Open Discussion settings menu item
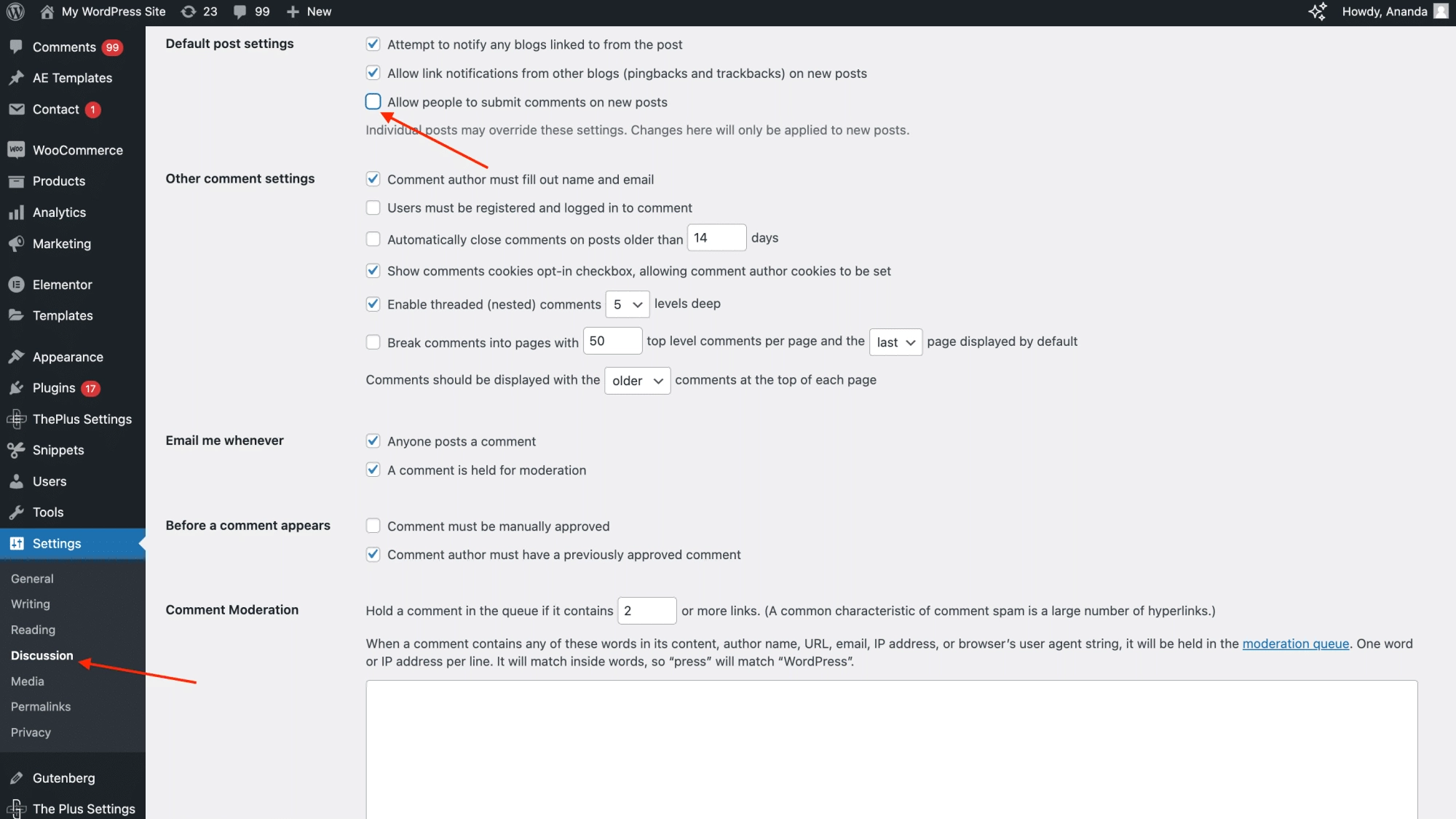Image resolution: width=1456 pixels, height=819 pixels. 42,655
